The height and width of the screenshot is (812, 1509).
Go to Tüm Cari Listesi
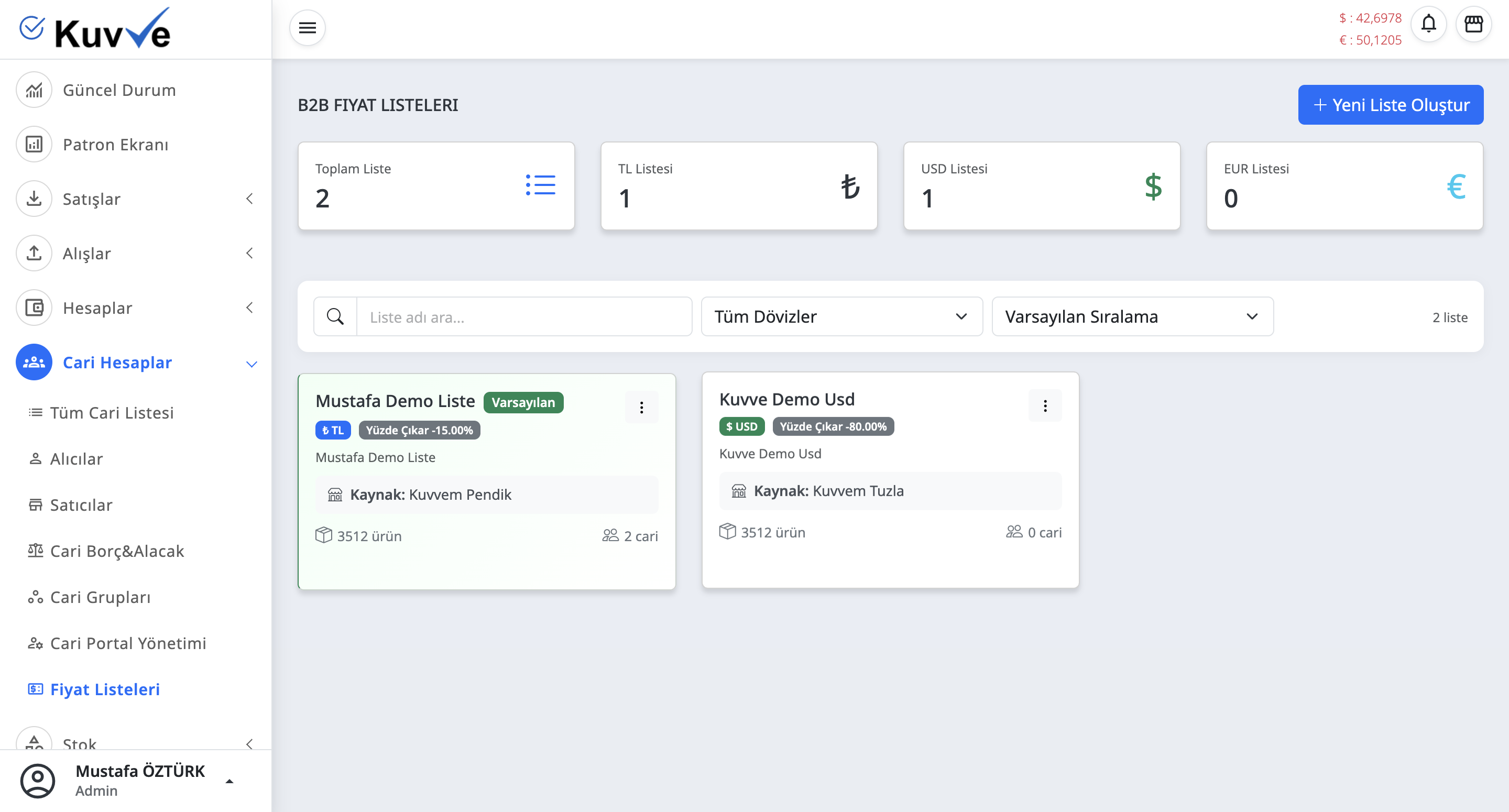click(x=111, y=412)
